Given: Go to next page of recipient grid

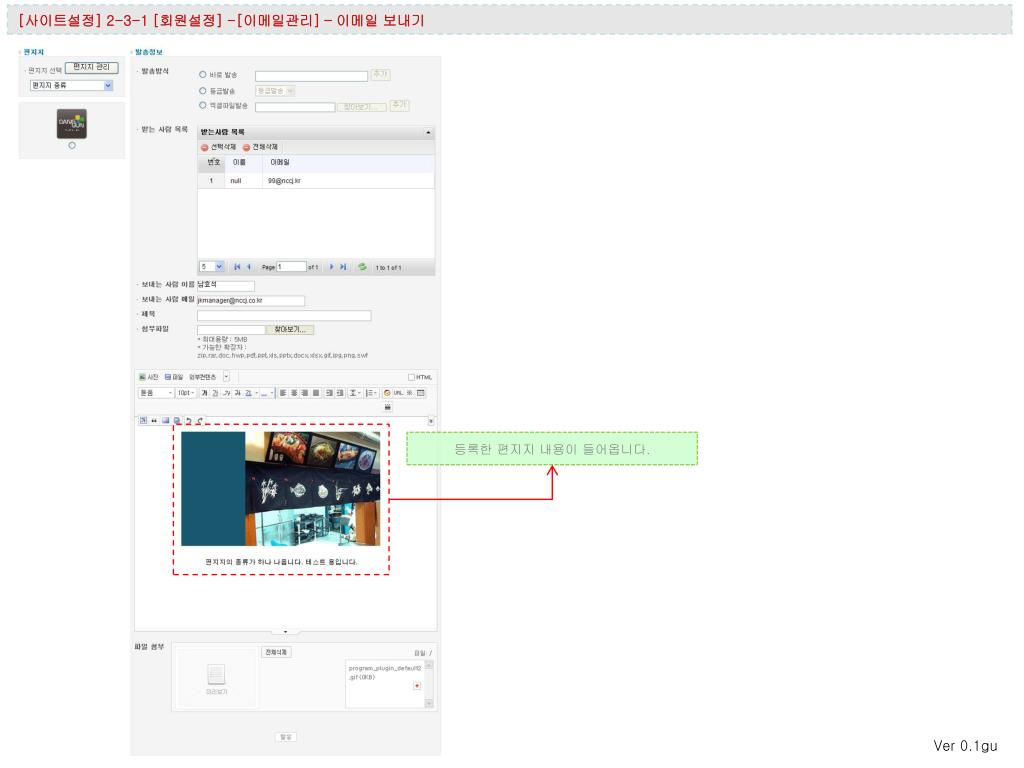Looking at the screenshot, I should click(x=332, y=266).
